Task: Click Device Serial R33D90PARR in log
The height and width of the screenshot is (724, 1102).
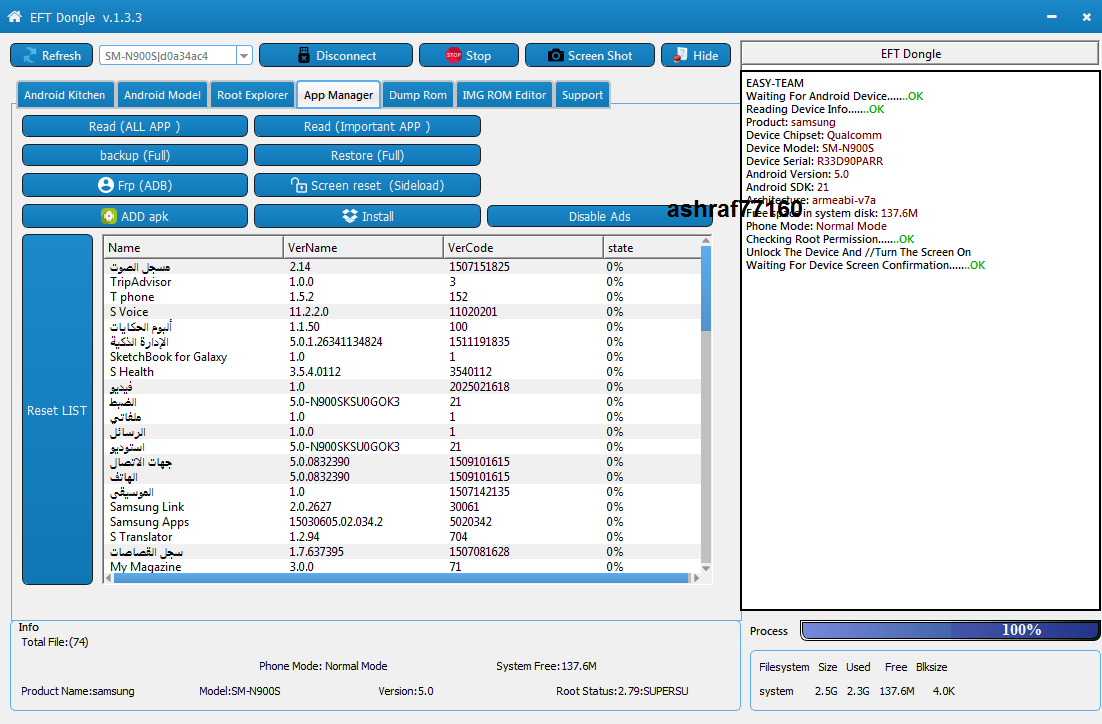Action: (849, 161)
